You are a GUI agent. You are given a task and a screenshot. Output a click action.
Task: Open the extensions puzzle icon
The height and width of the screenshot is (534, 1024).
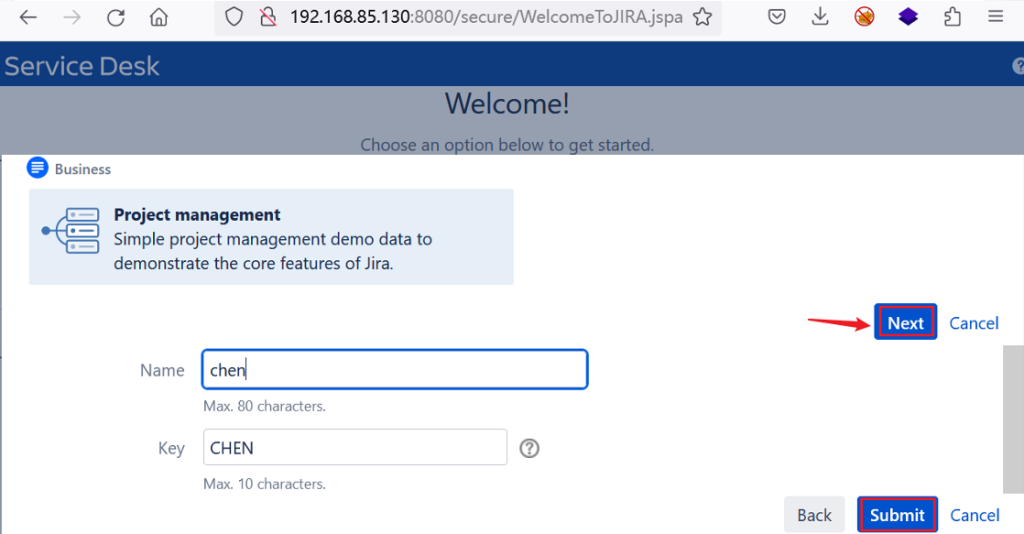[x=952, y=17]
